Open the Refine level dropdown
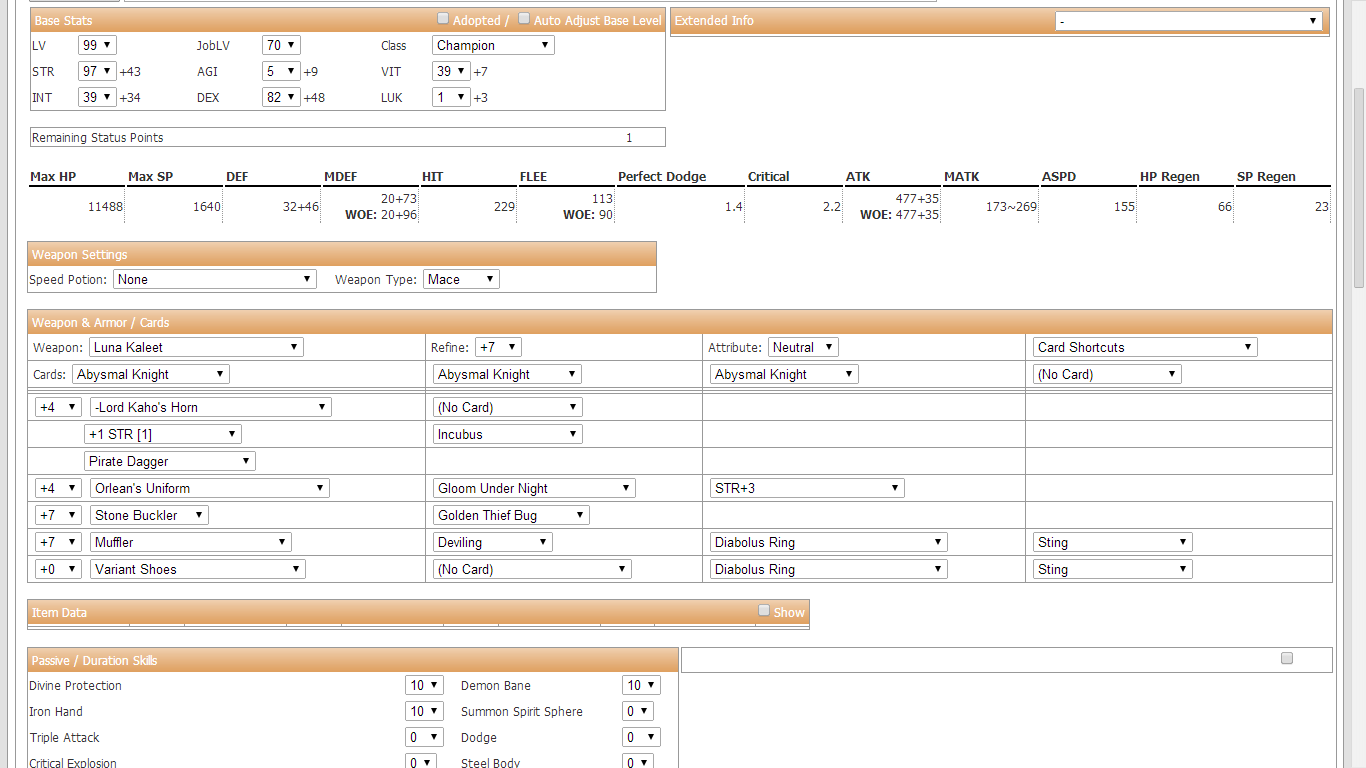This screenshot has width=1366, height=768. tap(497, 346)
